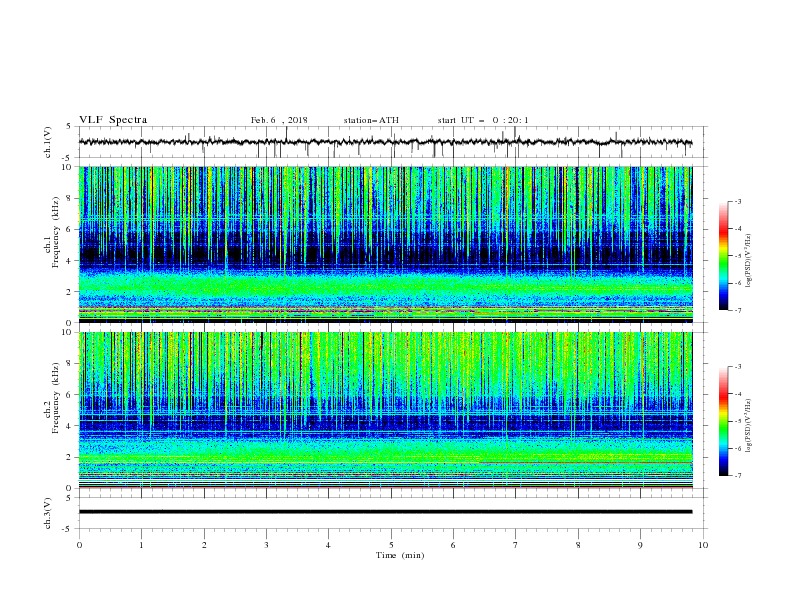
Task: Select the "start UT = 0:20:1" header text
Action: pyautogui.click(x=483, y=120)
